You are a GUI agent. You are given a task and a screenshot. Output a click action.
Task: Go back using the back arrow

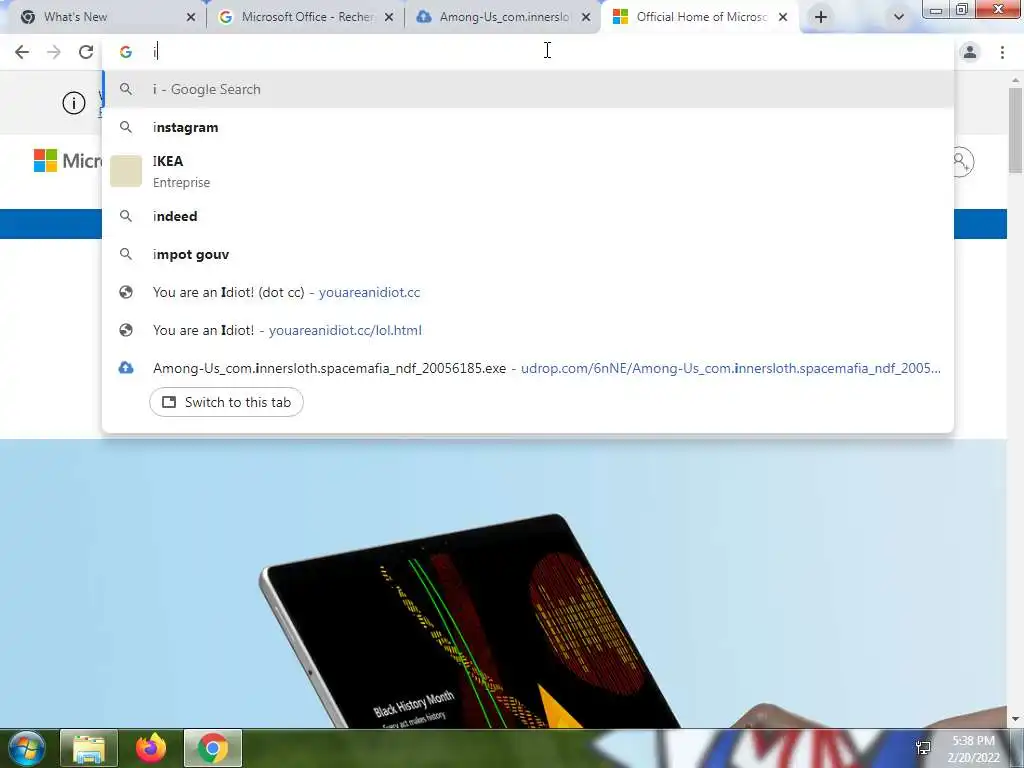22,52
